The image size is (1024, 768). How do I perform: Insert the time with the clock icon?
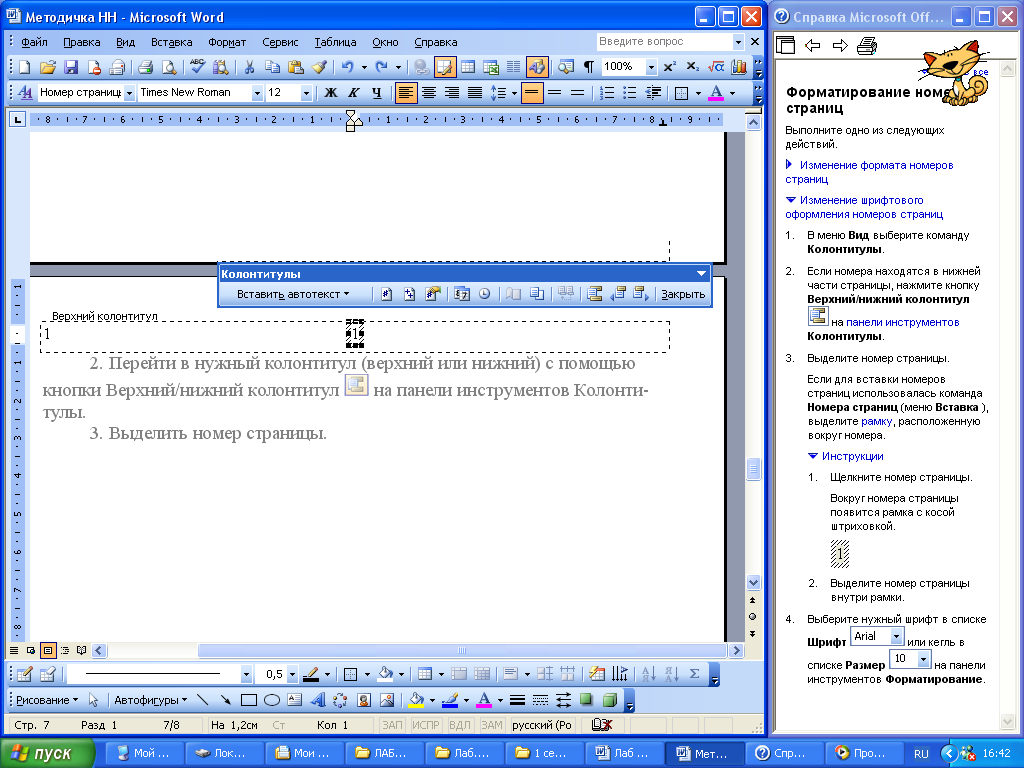point(485,294)
